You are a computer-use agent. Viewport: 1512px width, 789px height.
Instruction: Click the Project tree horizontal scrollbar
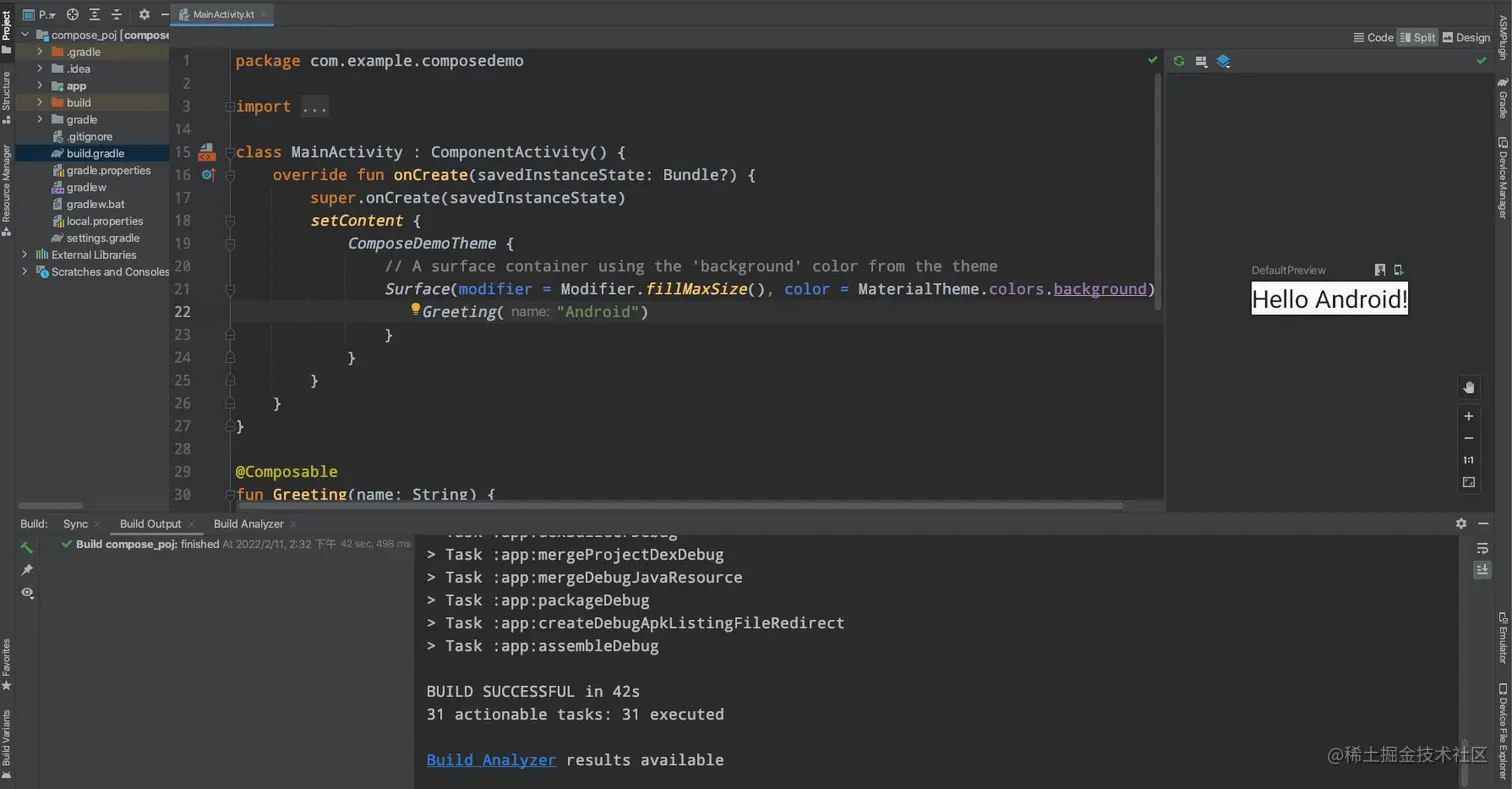pos(51,505)
